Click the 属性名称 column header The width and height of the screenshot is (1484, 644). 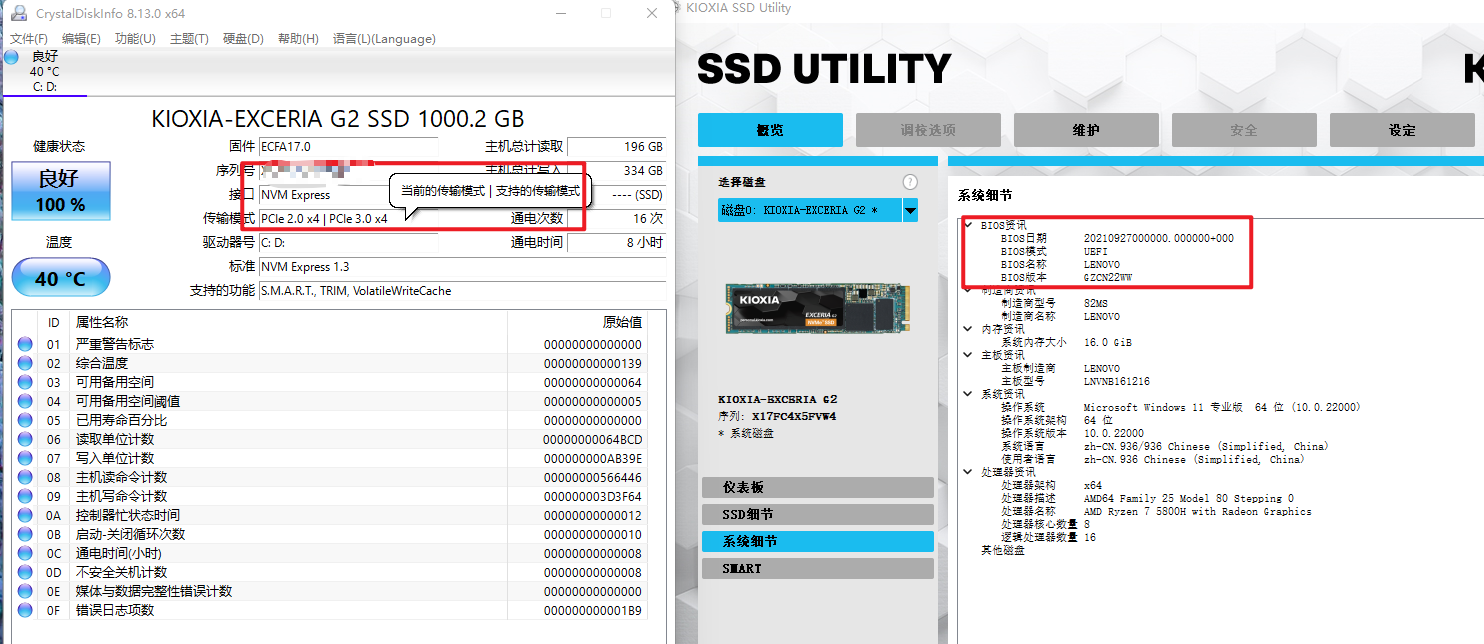pos(102,322)
